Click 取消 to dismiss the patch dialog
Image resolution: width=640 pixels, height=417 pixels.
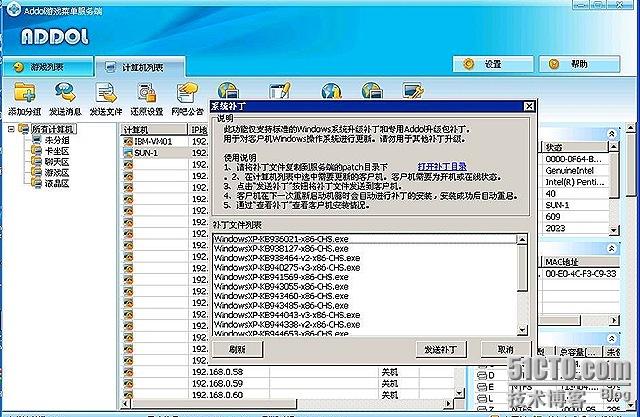pos(506,349)
